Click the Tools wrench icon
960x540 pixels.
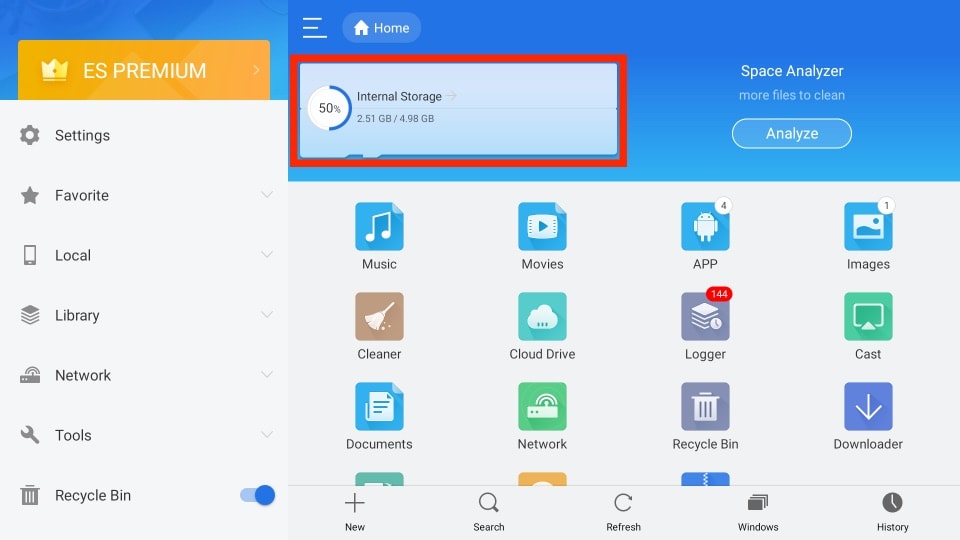[x=29, y=435]
